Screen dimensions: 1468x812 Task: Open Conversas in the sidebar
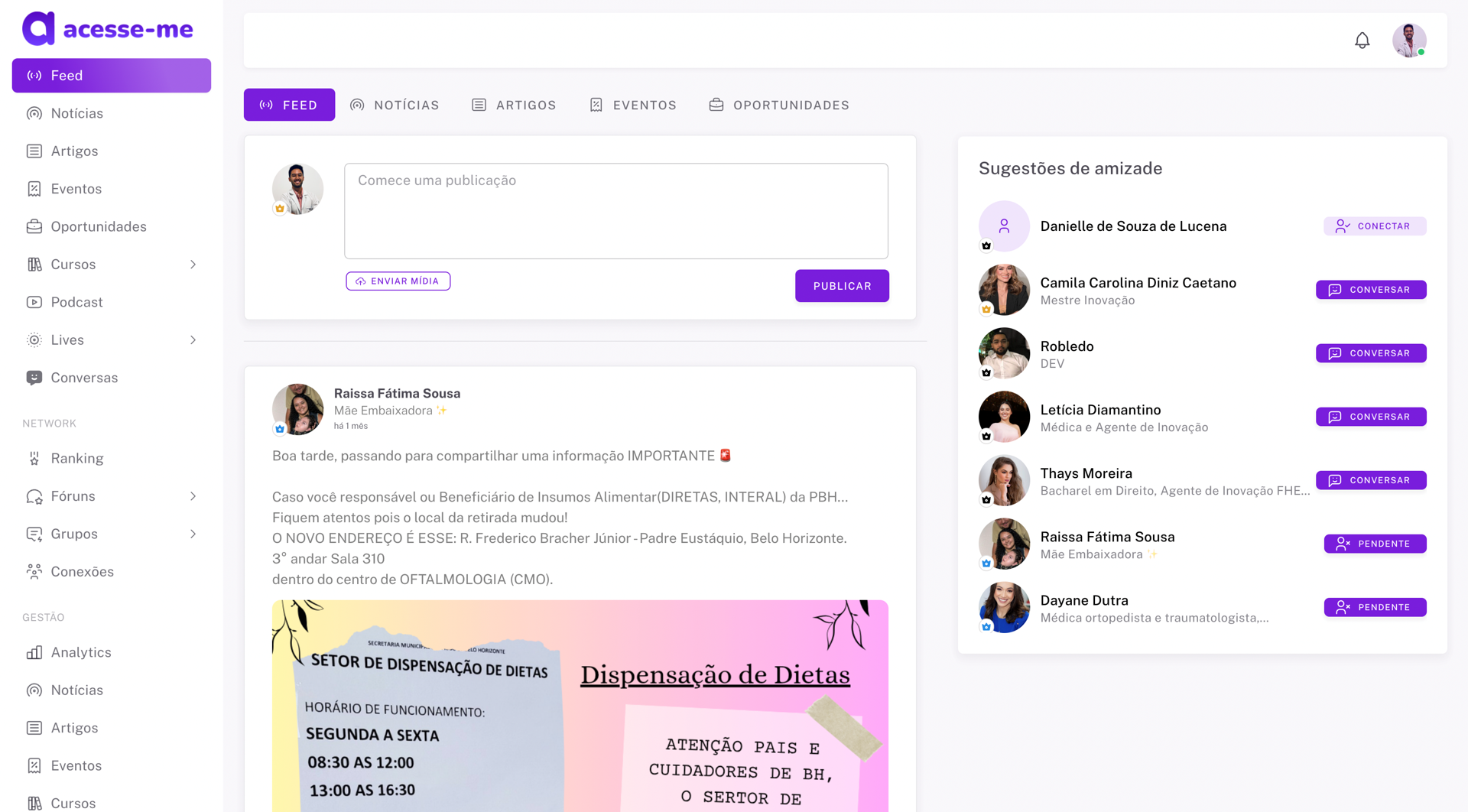pyautogui.click(x=84, y=378)
